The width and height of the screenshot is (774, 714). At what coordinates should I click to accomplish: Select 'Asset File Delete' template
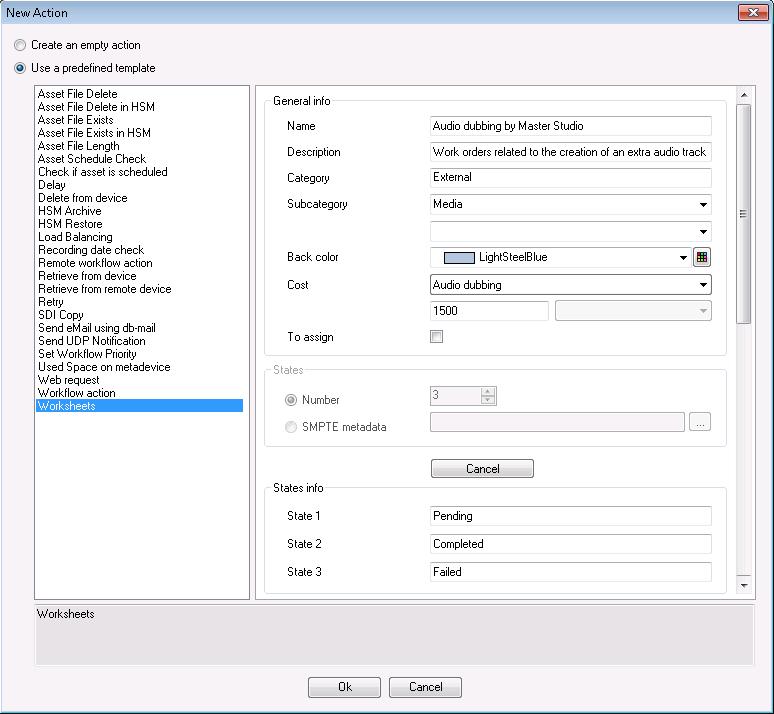click(77, 94)
